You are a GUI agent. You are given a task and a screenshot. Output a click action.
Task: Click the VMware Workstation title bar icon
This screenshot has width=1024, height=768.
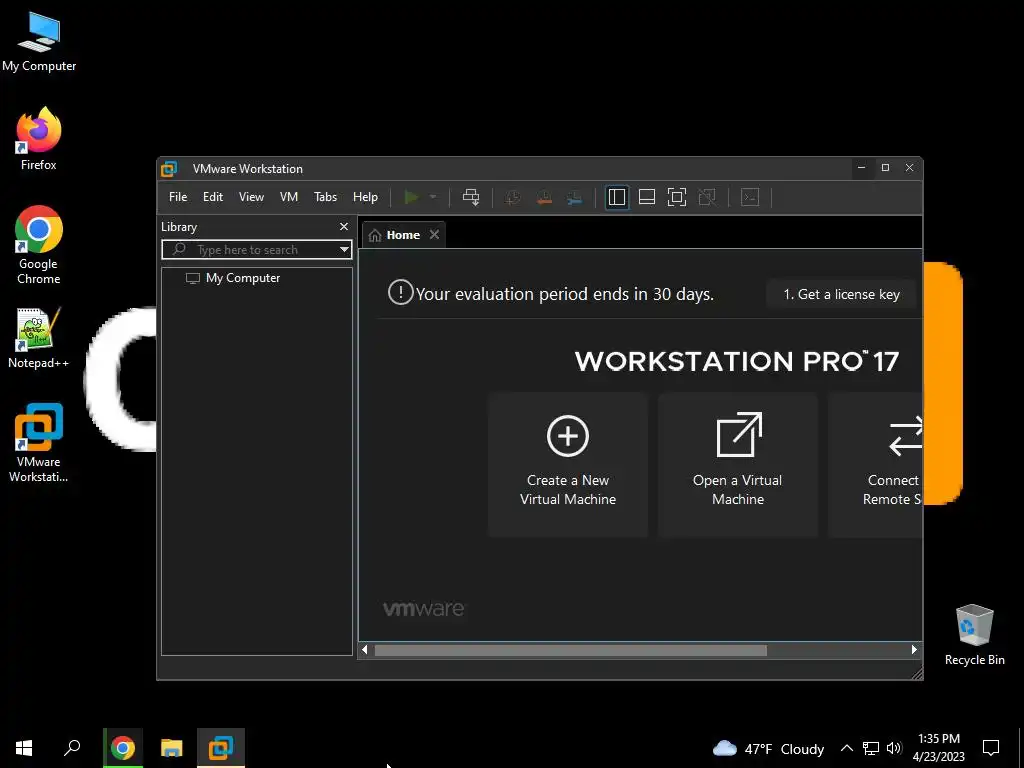[169, 168]
